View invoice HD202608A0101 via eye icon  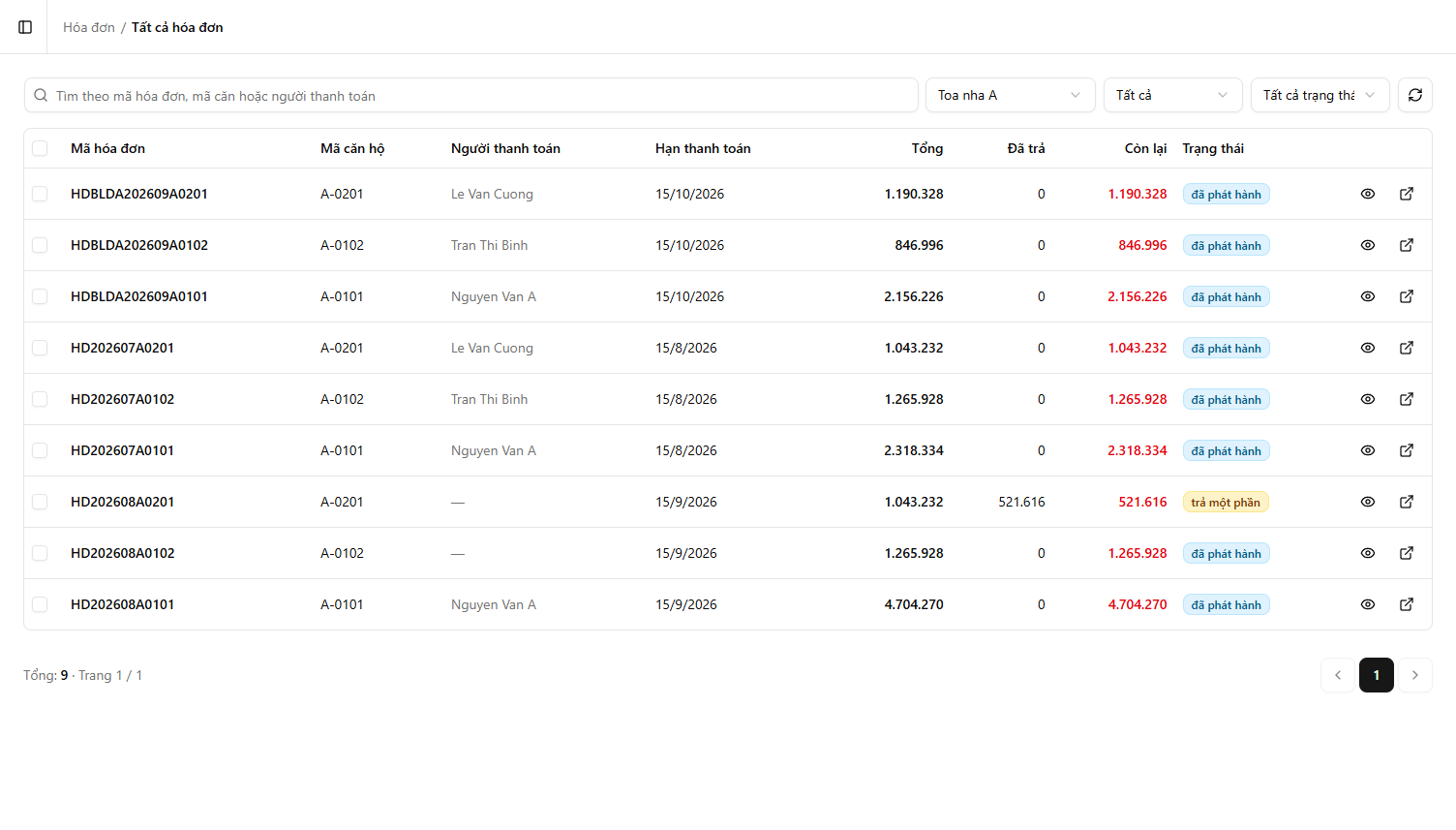[1368, 604]
